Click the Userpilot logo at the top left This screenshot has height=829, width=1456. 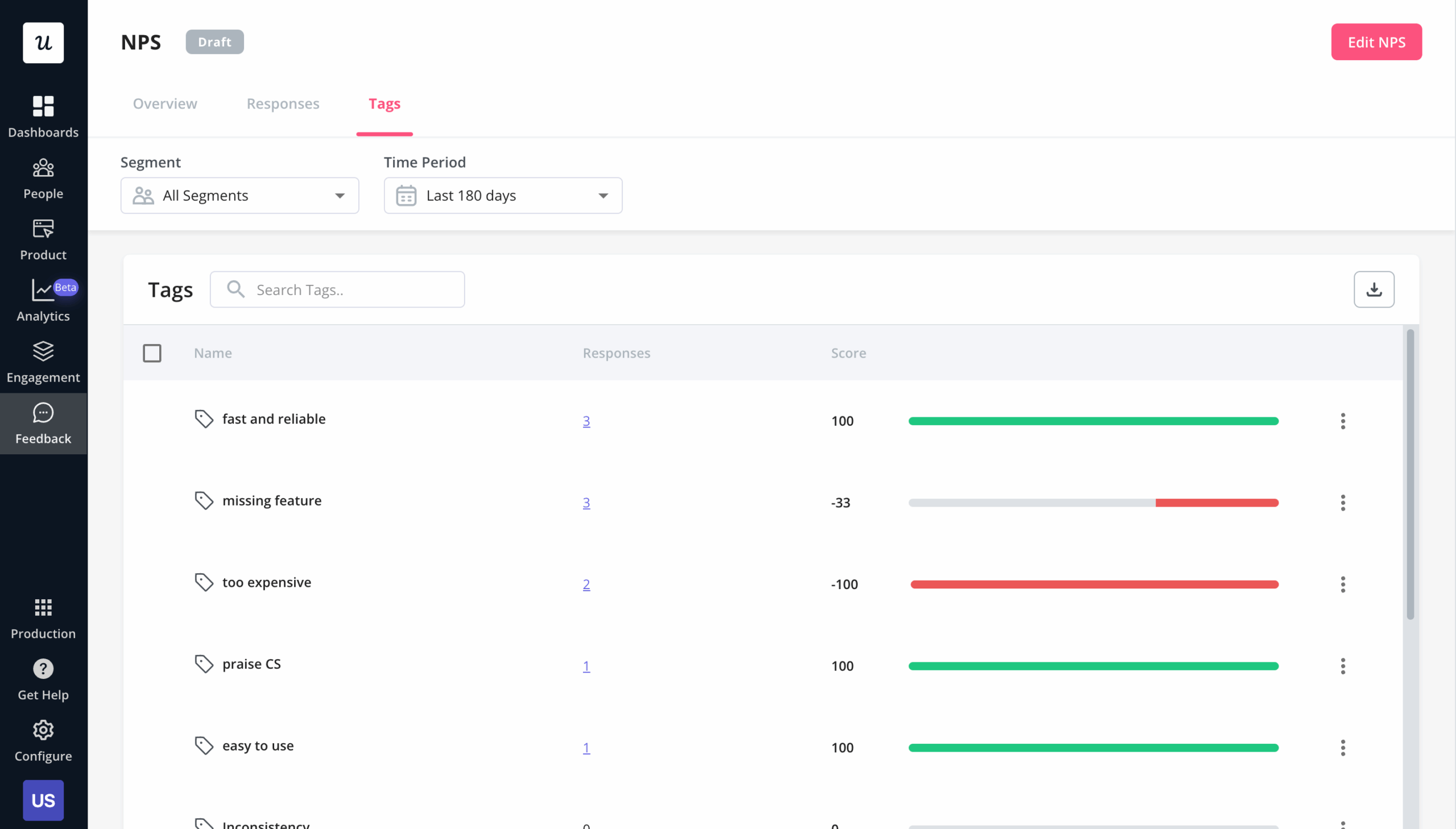coord(43,42)
